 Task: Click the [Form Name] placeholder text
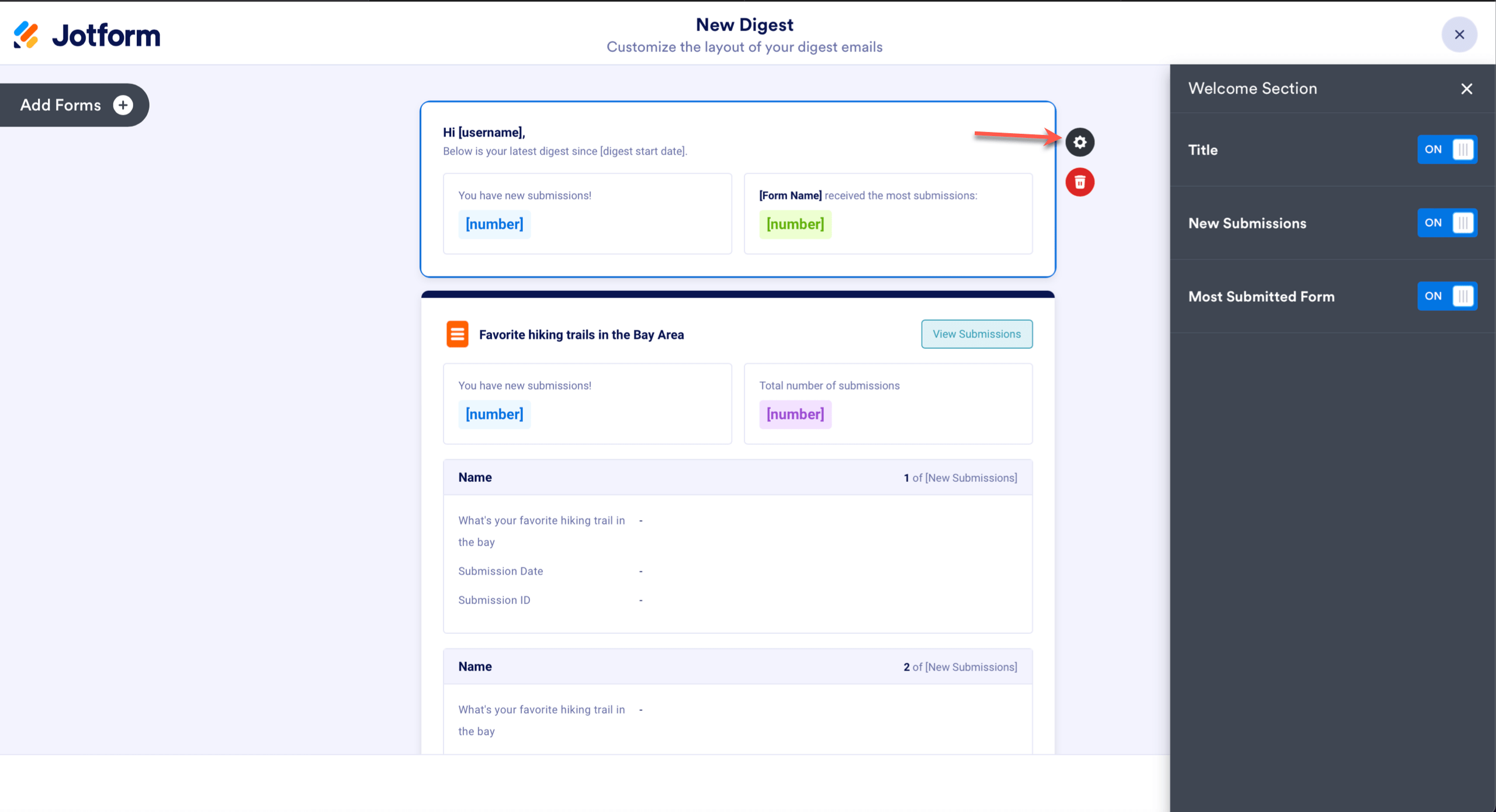pyautogui.click(x=790, y=196)
